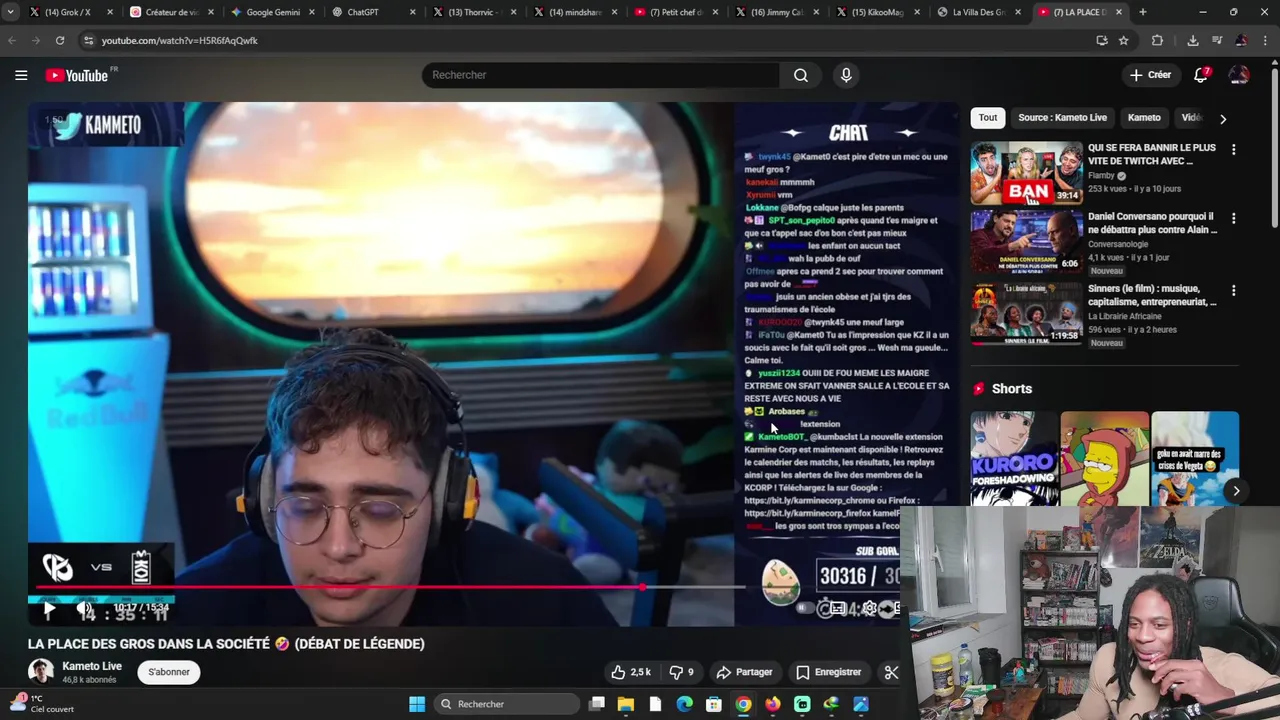Open Microsoft Edge from the taskbar
This screenshot has height=720, width=1280.
click(x=685, y=704)
